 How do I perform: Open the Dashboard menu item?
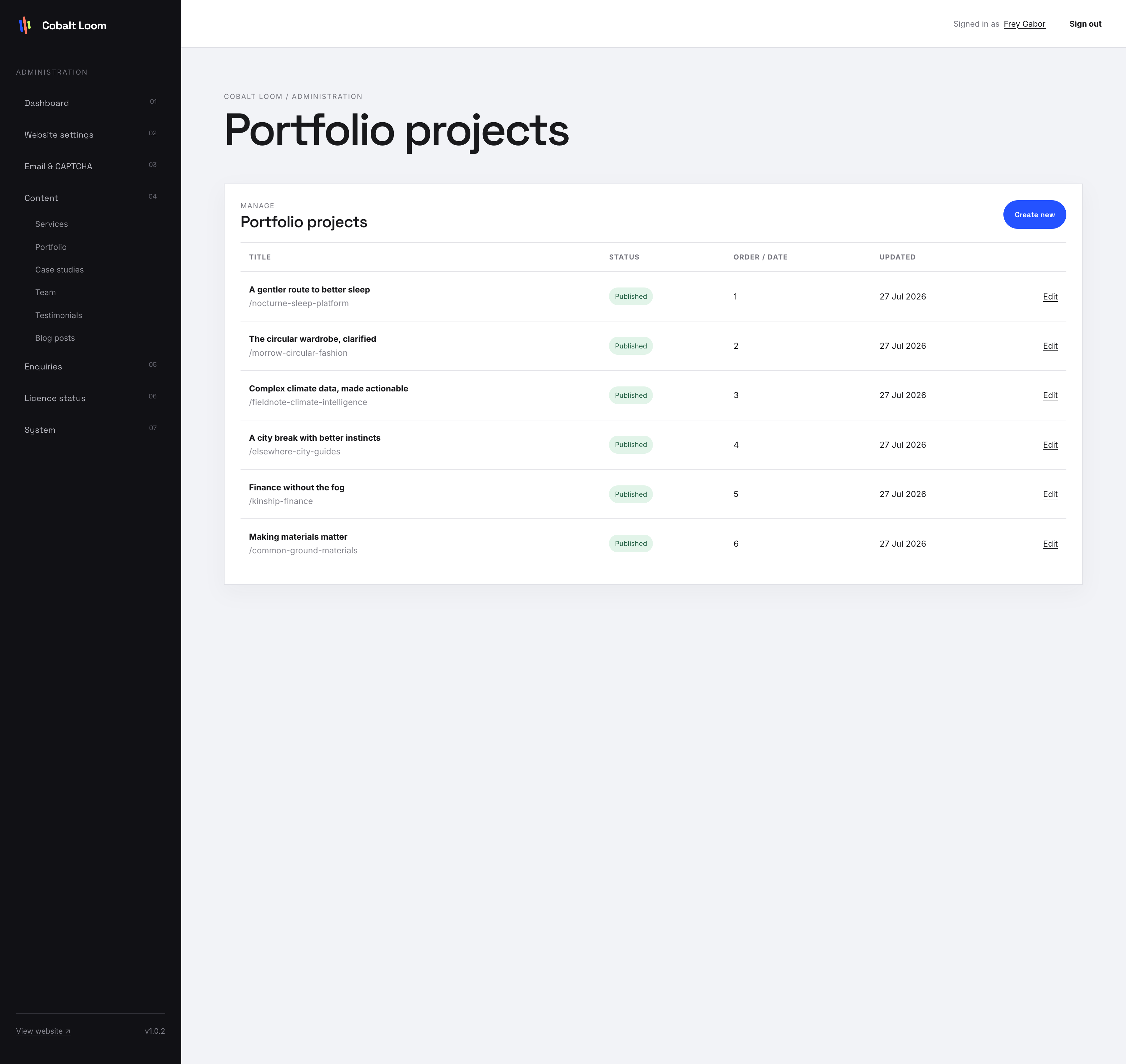point(90,103)
